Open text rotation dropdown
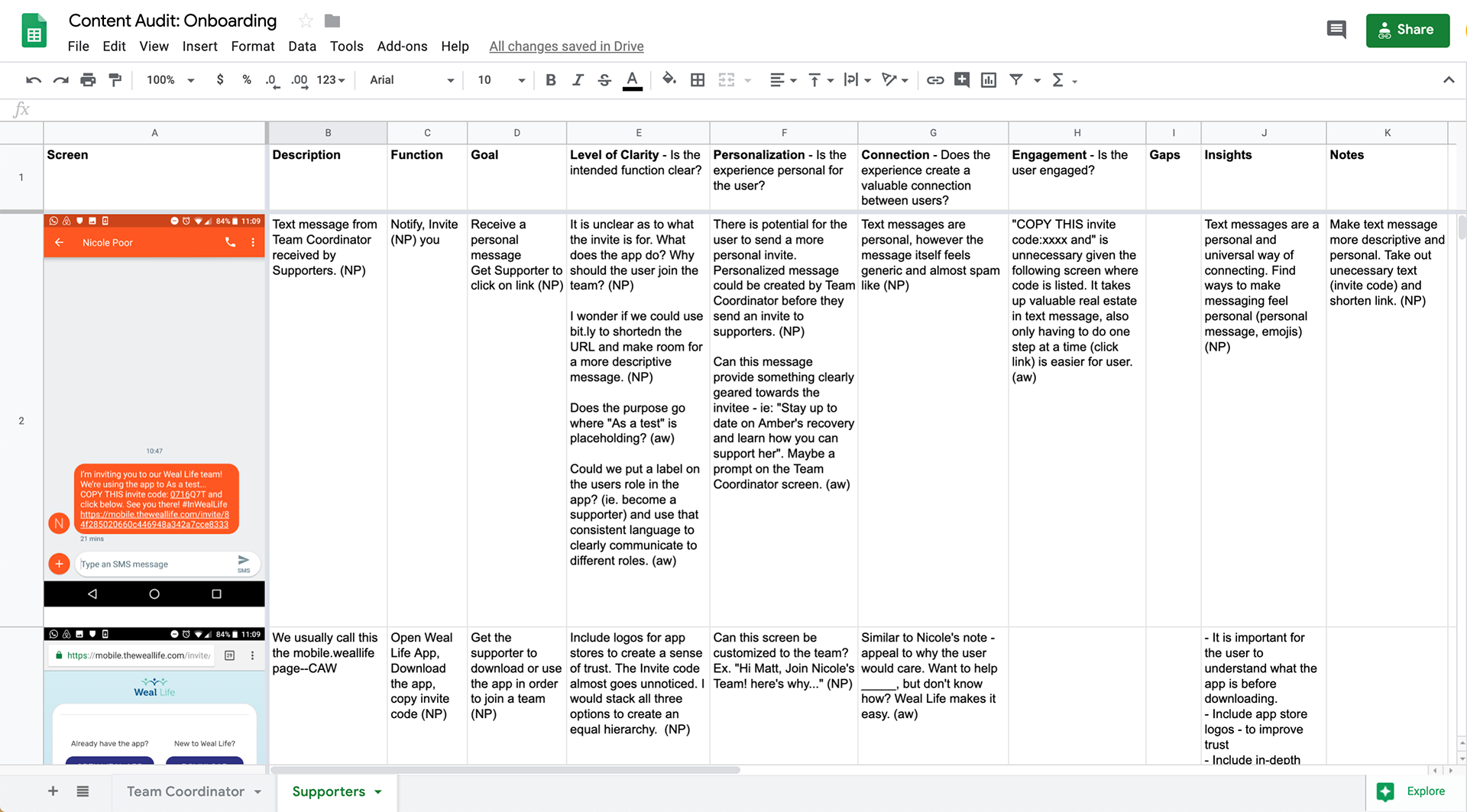This screenshot has height=812, width=1467. pyautogui.click(x=895, y=80)
